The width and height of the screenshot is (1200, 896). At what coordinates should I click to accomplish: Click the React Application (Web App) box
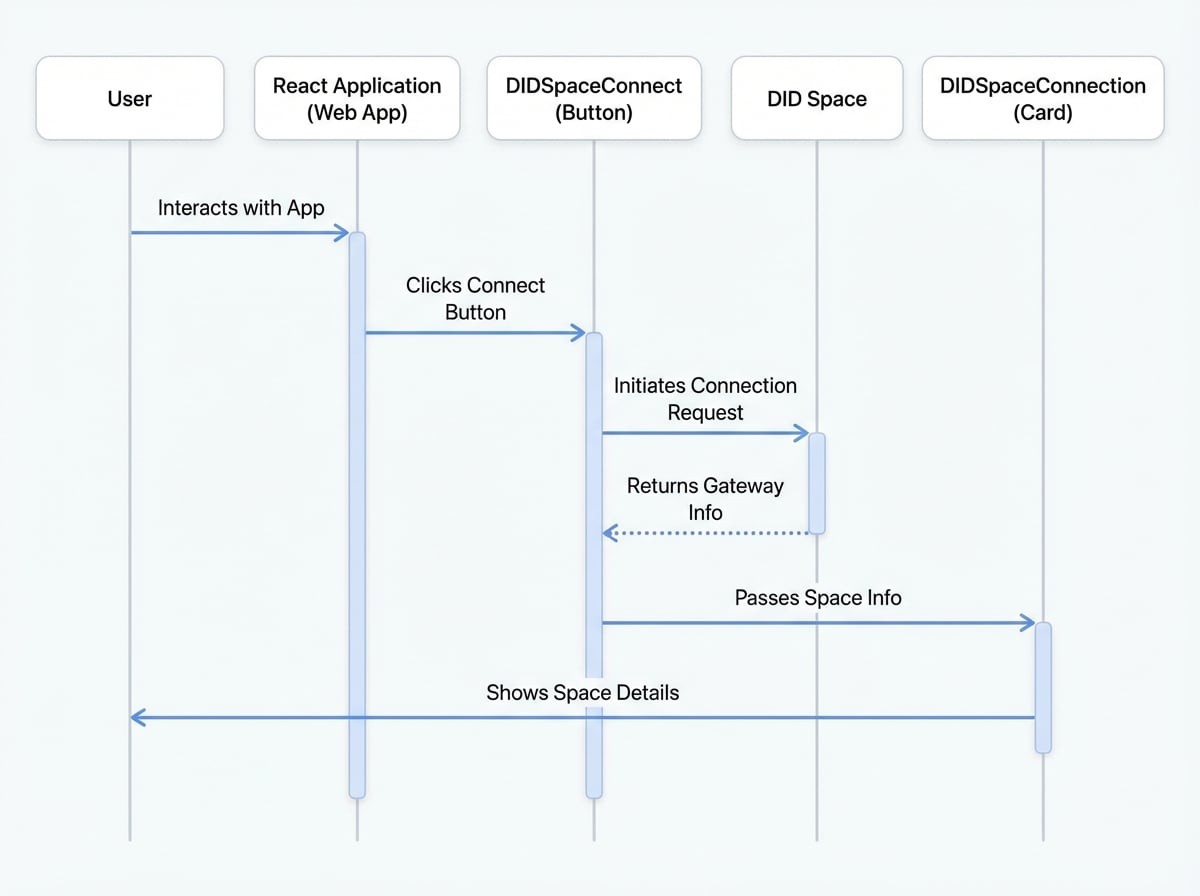tap(357, 98)
